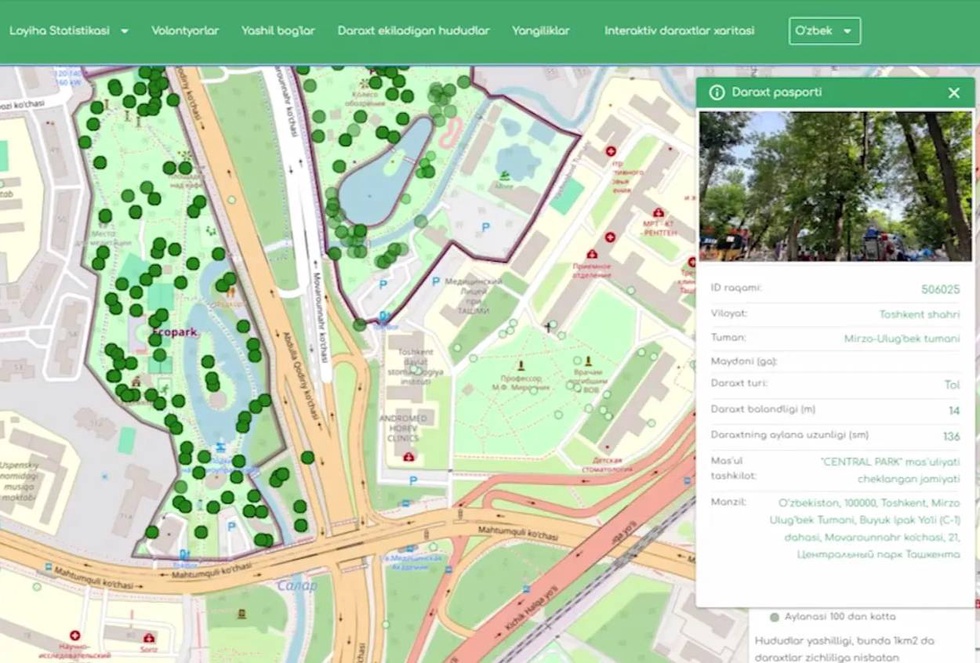Navigate to Yangiliklar
The image size is (980, 663).
[541, 31]
